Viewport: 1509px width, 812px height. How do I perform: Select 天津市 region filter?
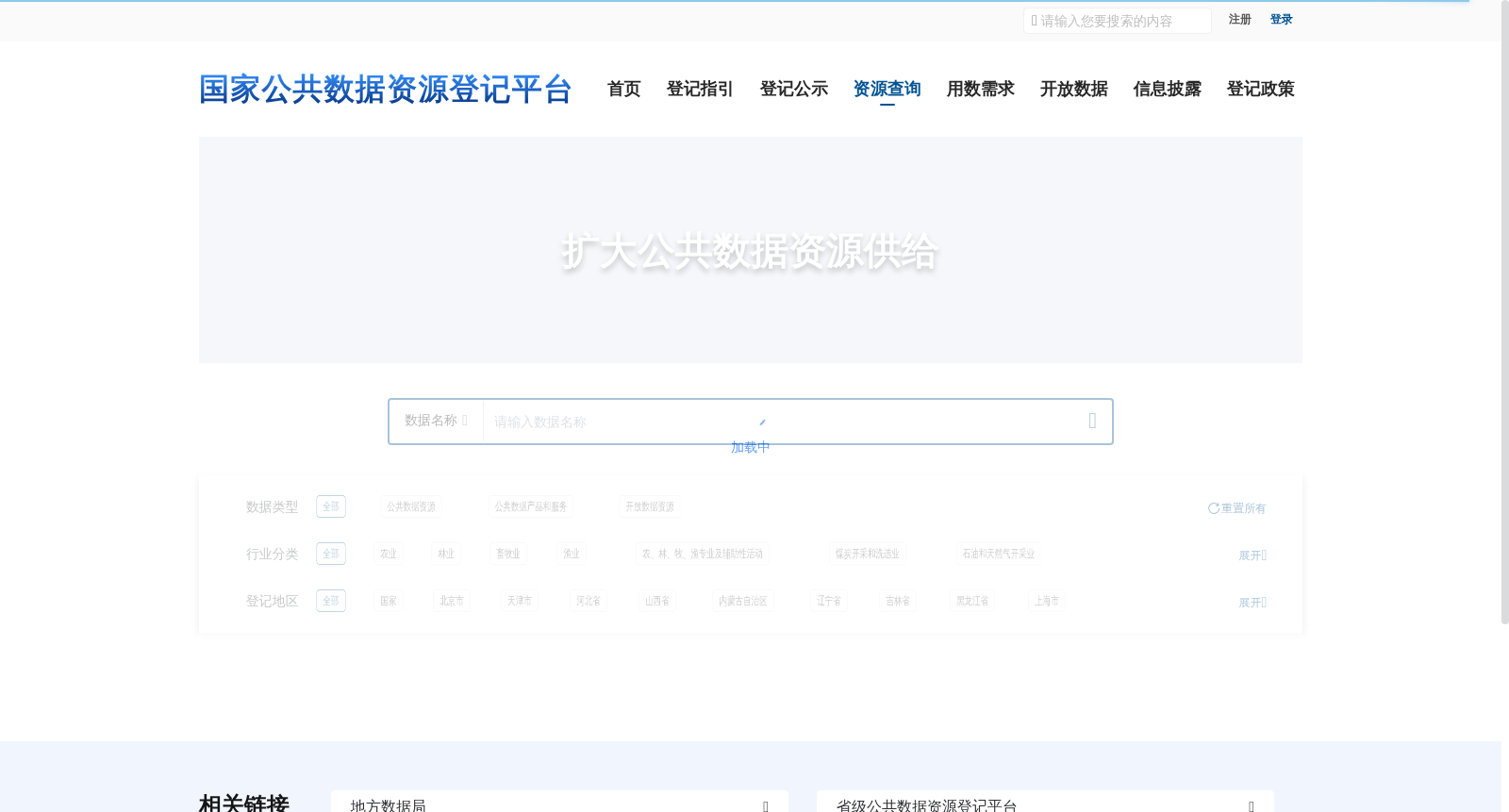[x=520, y=601]
